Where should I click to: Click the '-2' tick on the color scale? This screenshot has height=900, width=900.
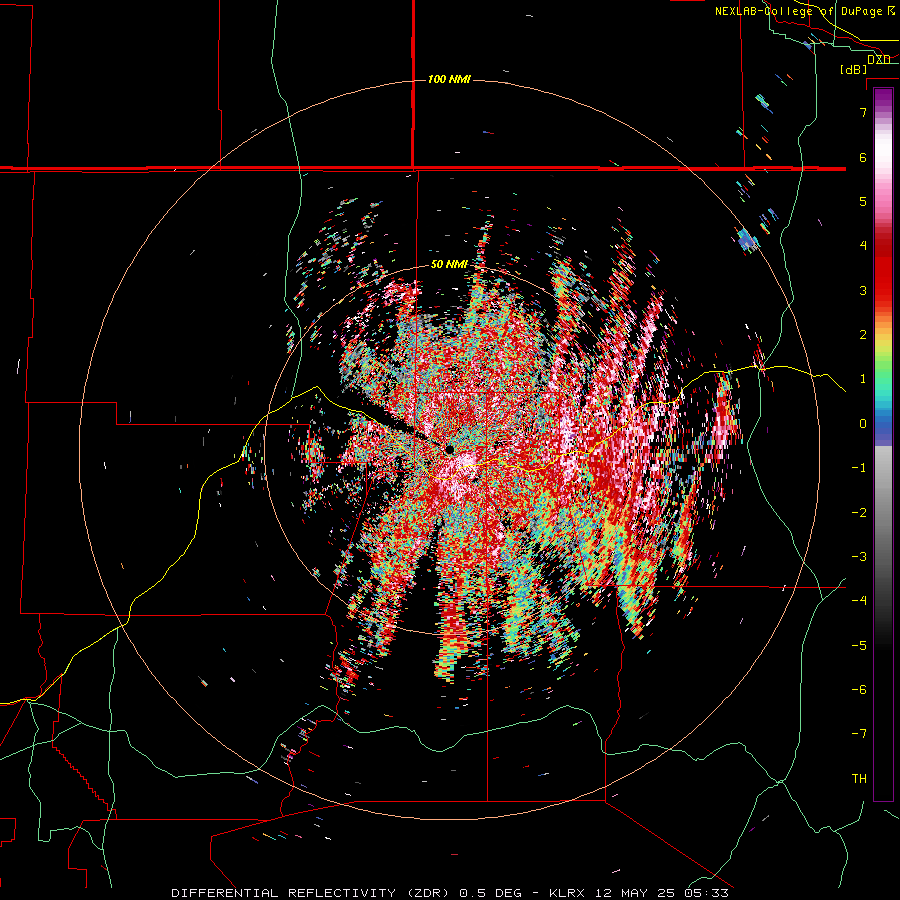click(859, 513)
